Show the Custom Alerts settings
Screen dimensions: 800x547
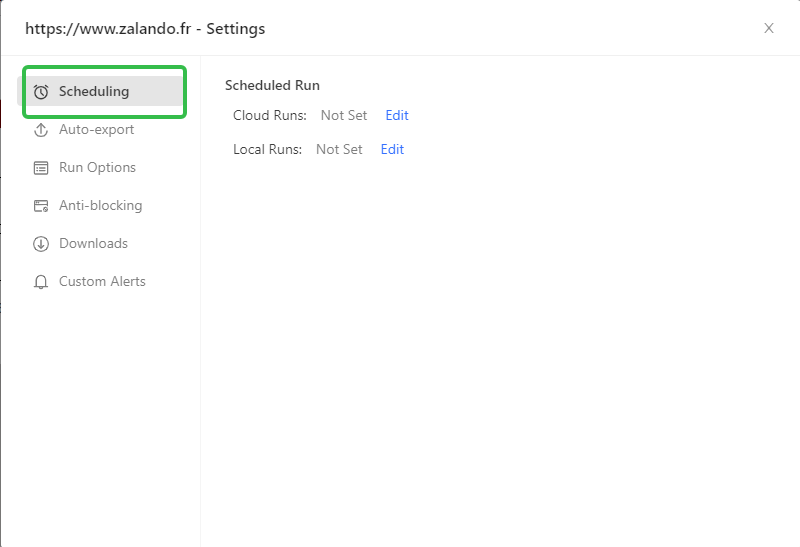click(102, 281)
